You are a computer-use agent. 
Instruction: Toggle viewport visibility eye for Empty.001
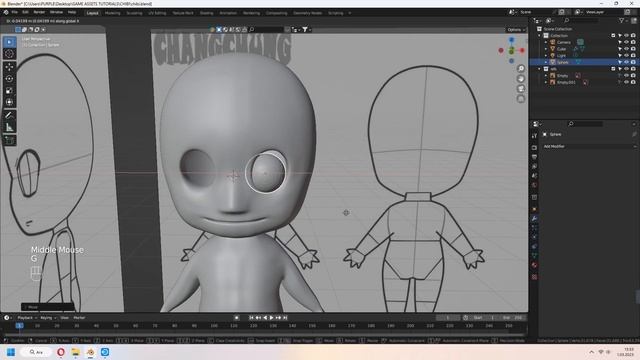626,82
